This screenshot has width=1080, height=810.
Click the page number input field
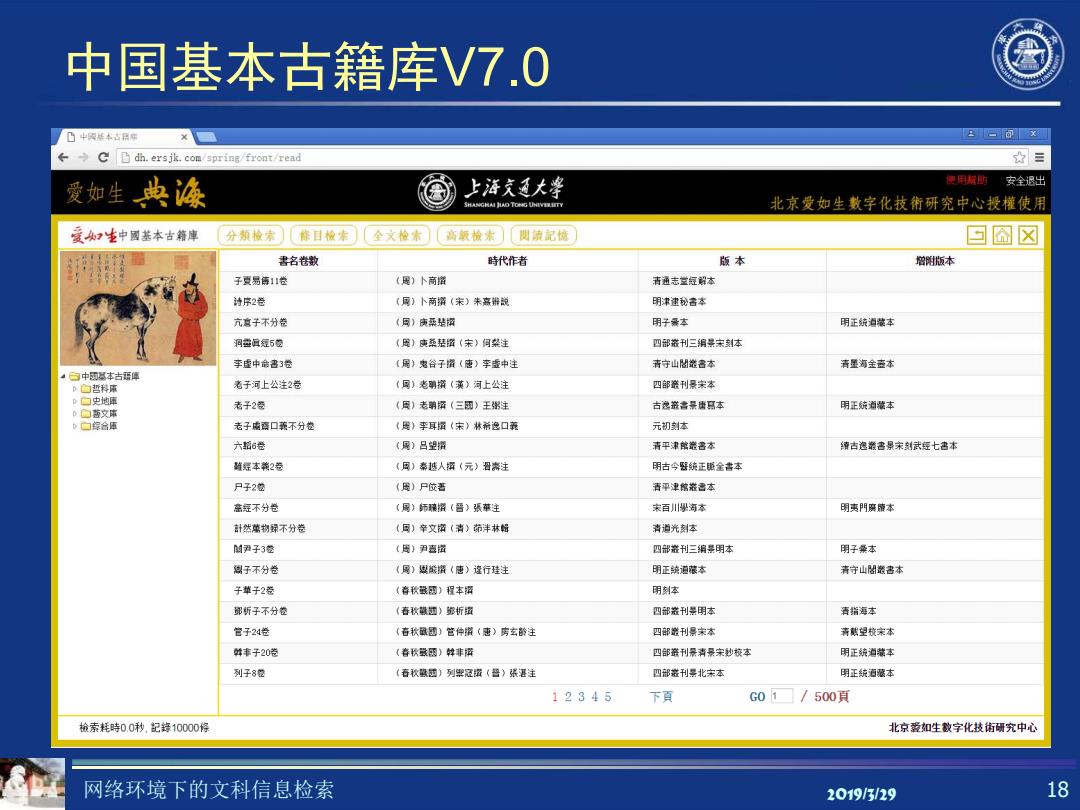[782, 696]
